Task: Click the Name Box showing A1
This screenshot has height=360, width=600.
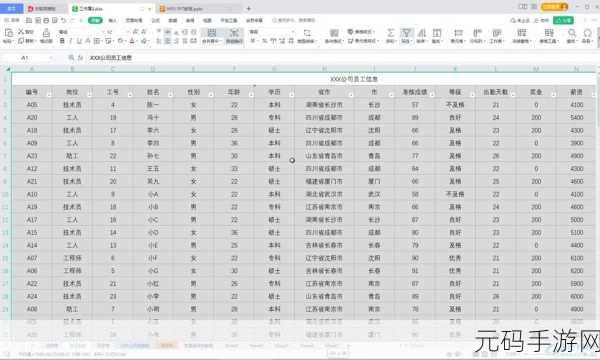Action: coord(29,58)
